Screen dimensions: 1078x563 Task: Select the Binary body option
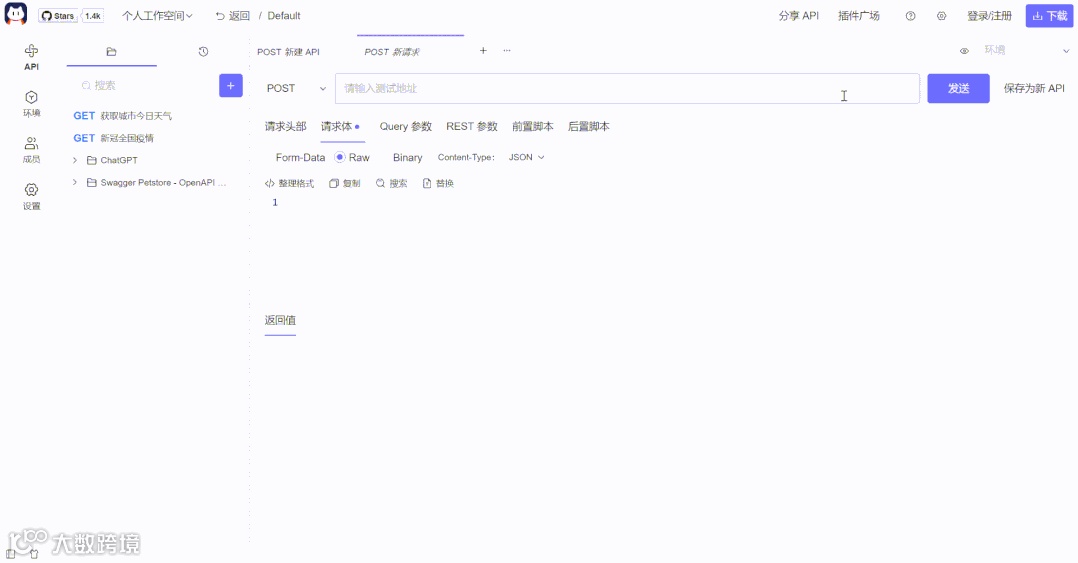(408, 157)
